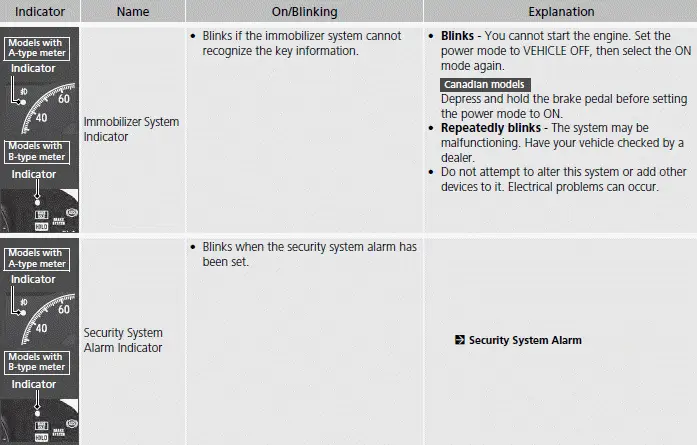Click the B-type meter image in Security Alarm row

point(40,421)
